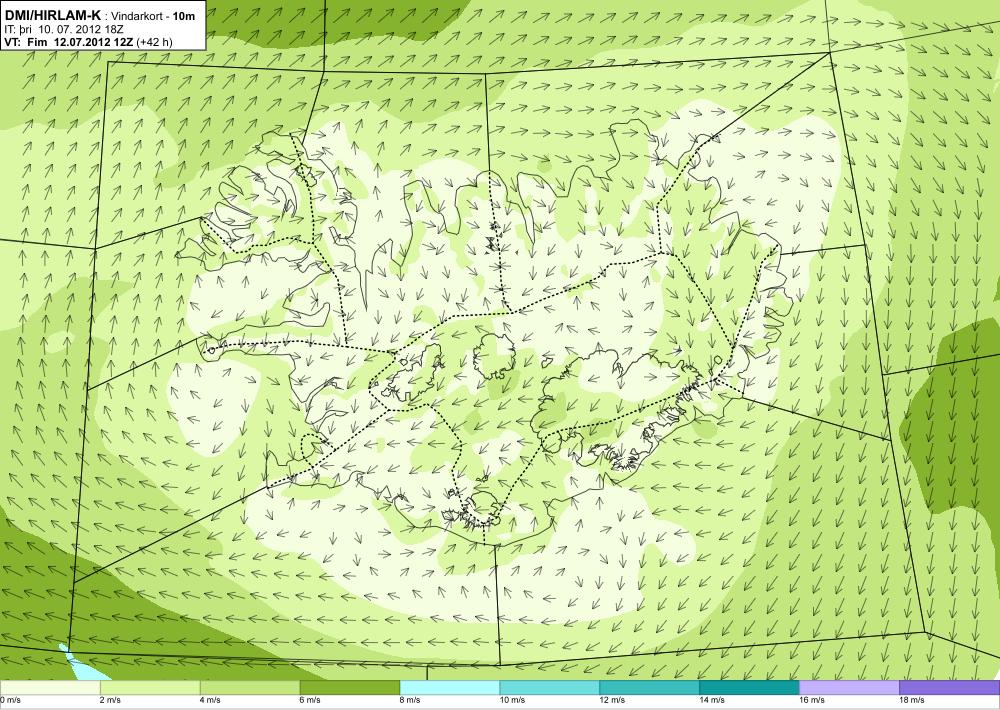This screenshot has width=1000, height=710.
Task: Click the '14 m/s' legend label
Action: (712, 700)
